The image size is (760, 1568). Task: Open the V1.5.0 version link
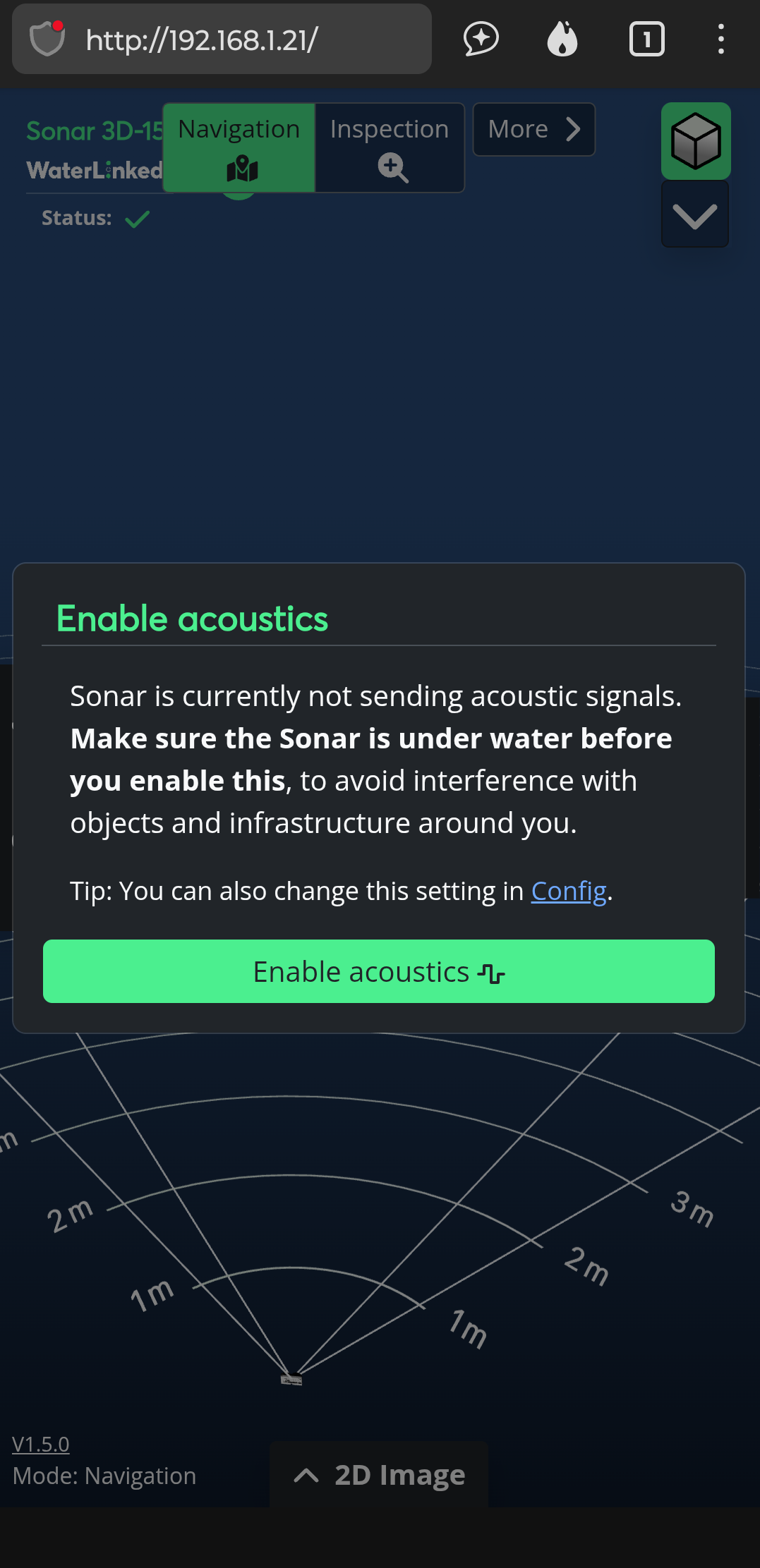click(x=41, y=1444)
